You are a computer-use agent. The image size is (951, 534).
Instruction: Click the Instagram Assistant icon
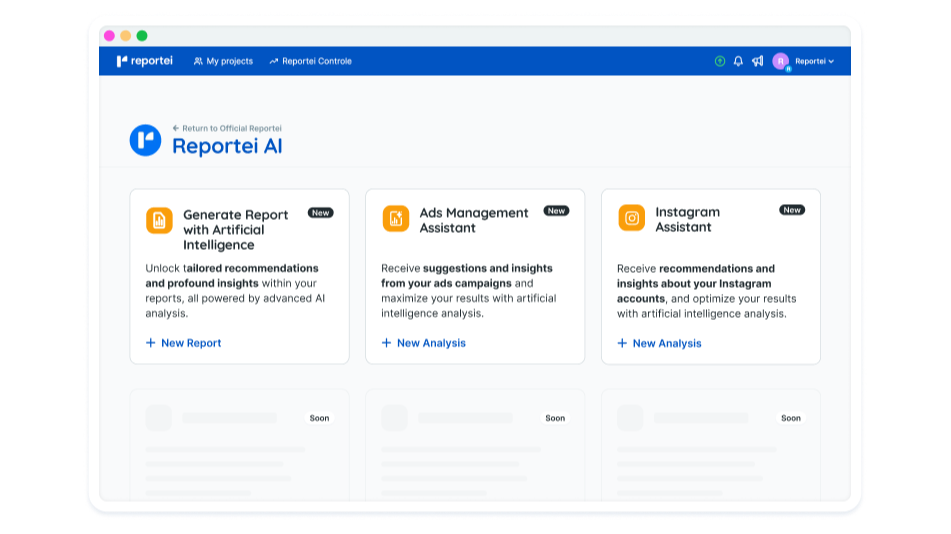631,218
